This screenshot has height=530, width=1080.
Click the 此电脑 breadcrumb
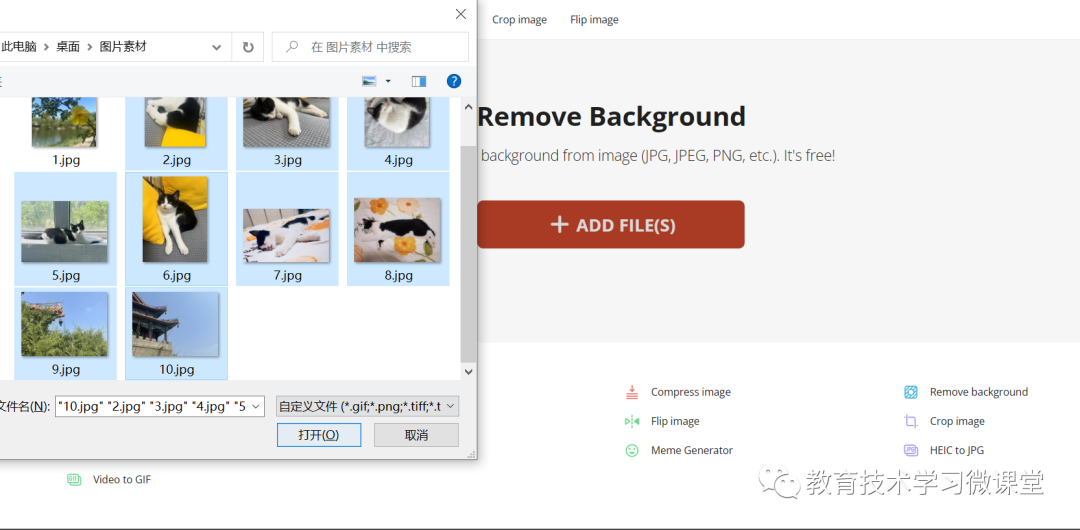pos(19,47)
